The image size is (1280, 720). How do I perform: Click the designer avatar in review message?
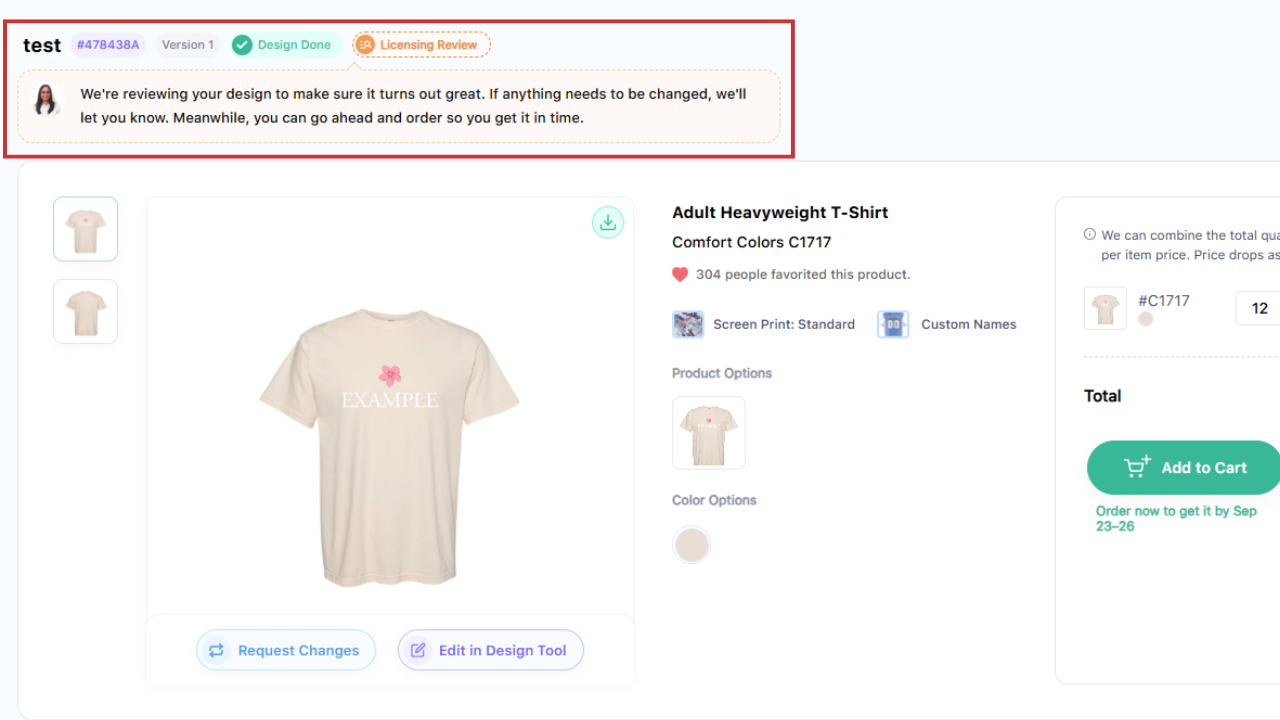(x=47, y=100)
